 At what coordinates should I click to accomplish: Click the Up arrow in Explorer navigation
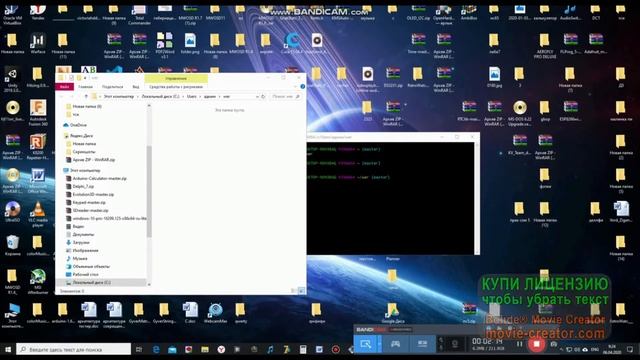86,96
